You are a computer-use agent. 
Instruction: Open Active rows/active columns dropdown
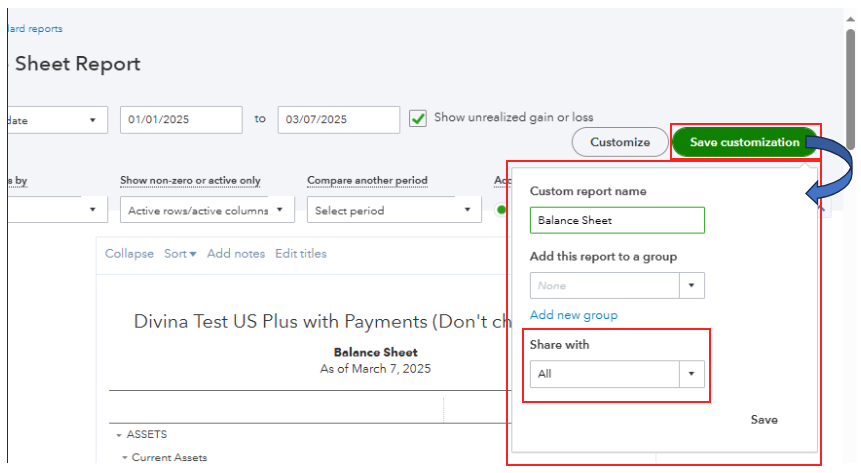(x=207, y=211)
